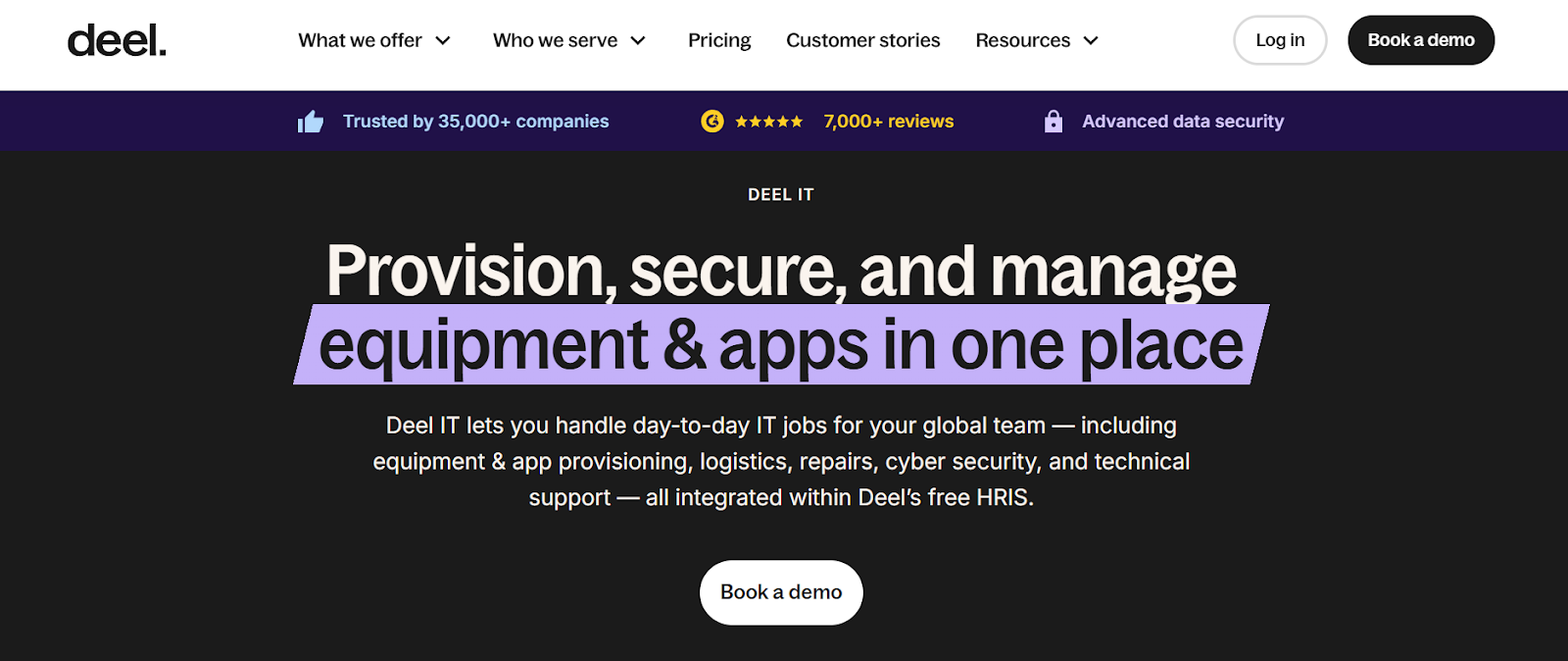Click the DEEL IT label

[781, 195]
